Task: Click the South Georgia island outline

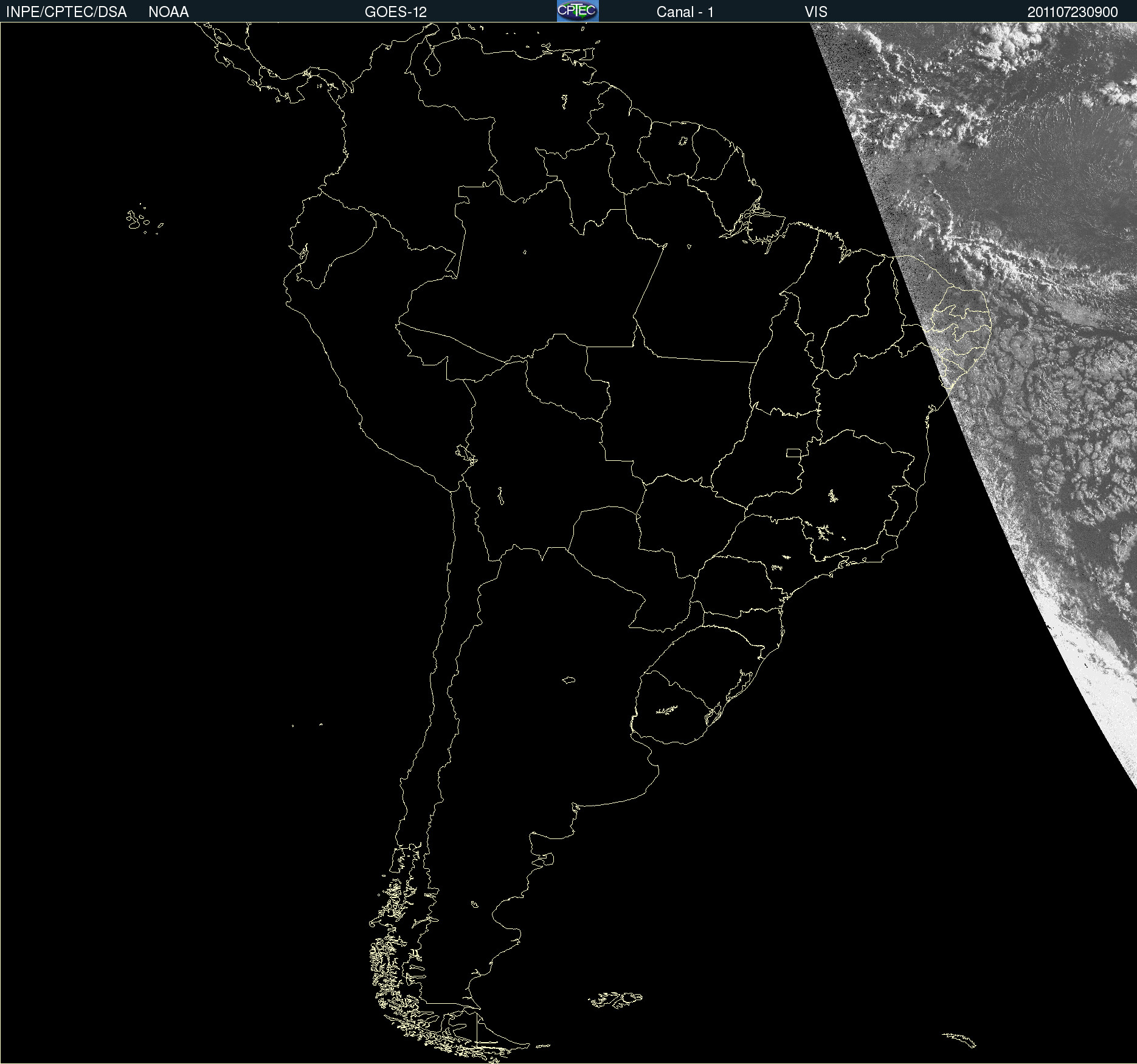Action: (x=959, y=1040)
